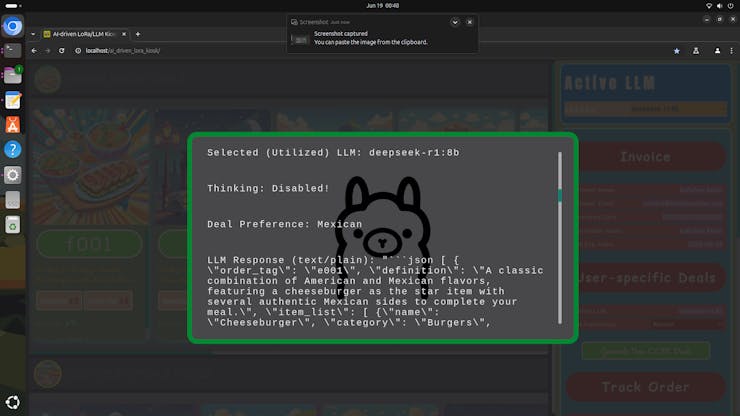Image resolution: width=740 pixels, height=416 pixels.
Task: Click the "LLM Response (text/plain)" text
Action: pyautogui.click(x=291, y=260)
